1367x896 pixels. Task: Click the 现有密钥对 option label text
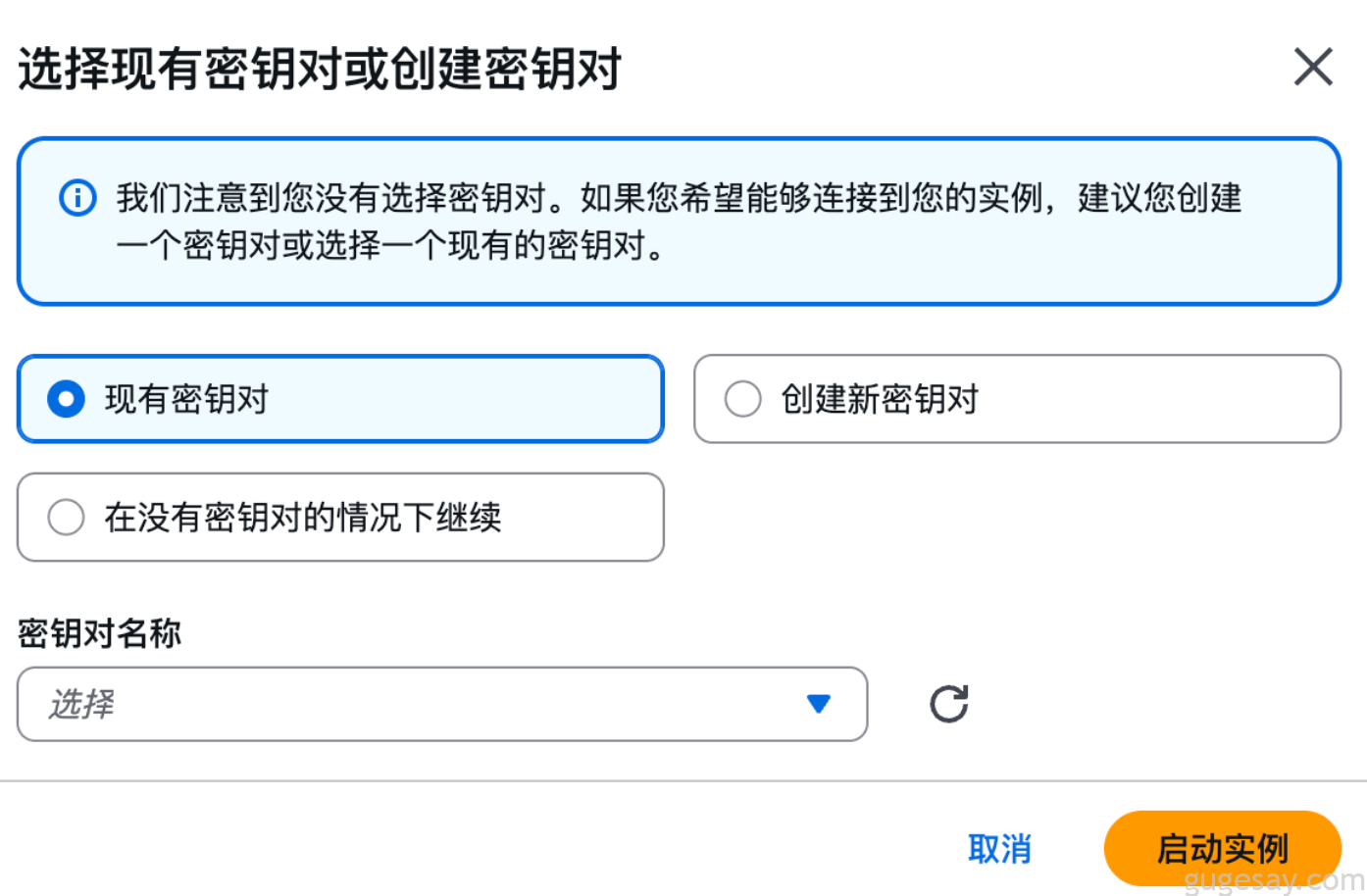(x=186, y=399)
